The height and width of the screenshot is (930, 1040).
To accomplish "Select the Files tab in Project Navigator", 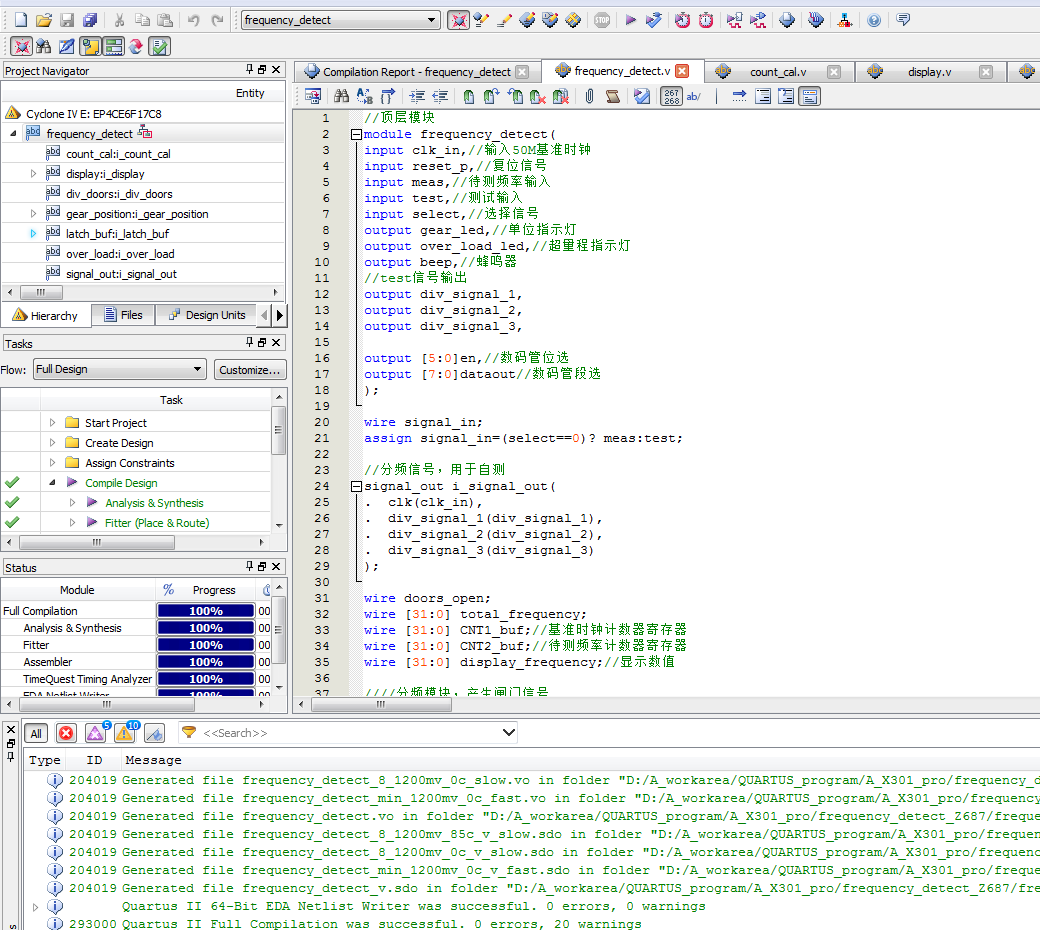I will [123, 315].
